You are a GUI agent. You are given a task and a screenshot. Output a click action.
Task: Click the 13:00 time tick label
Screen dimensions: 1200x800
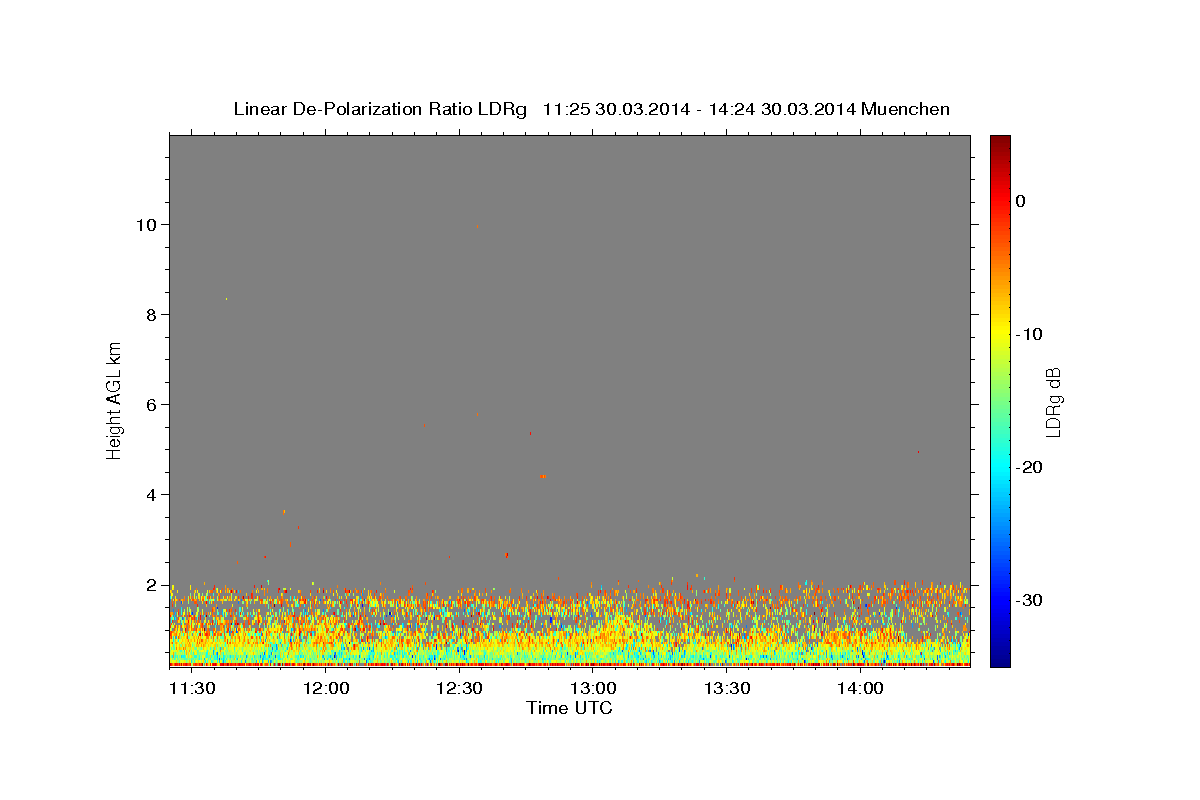coord(592,689)
